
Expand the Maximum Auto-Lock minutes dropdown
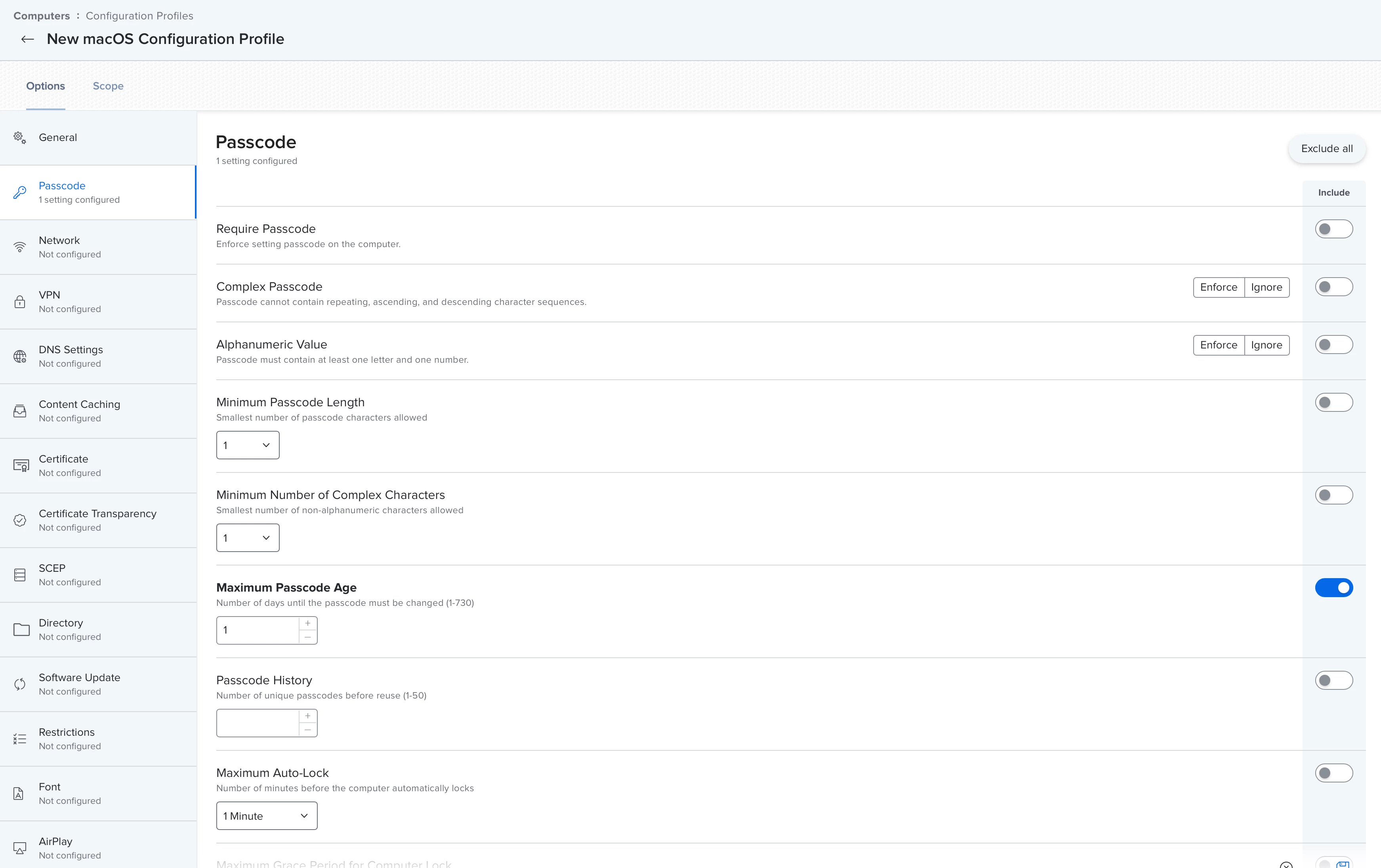[x=267, y=816]
